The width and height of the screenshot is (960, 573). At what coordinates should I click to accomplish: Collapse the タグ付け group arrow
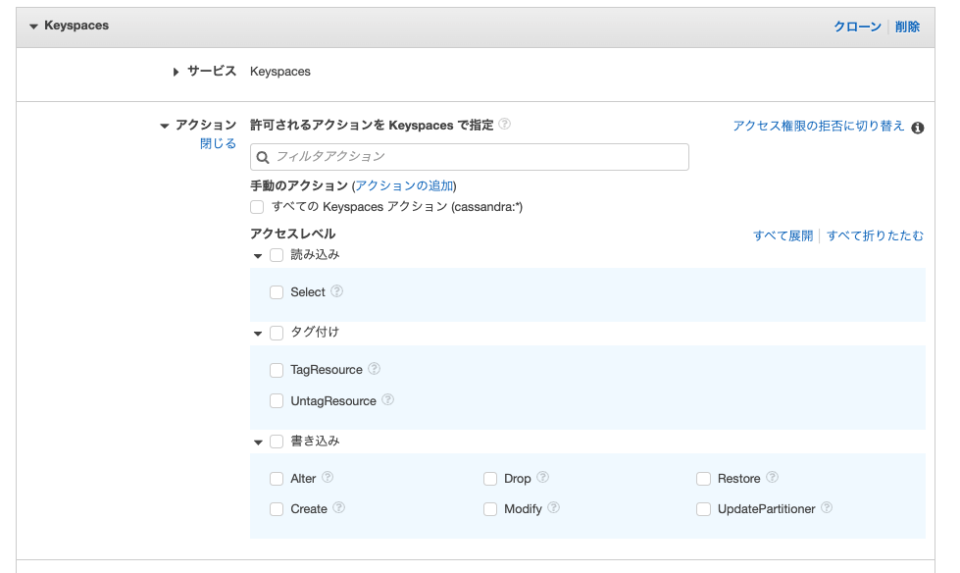(258, 334)
